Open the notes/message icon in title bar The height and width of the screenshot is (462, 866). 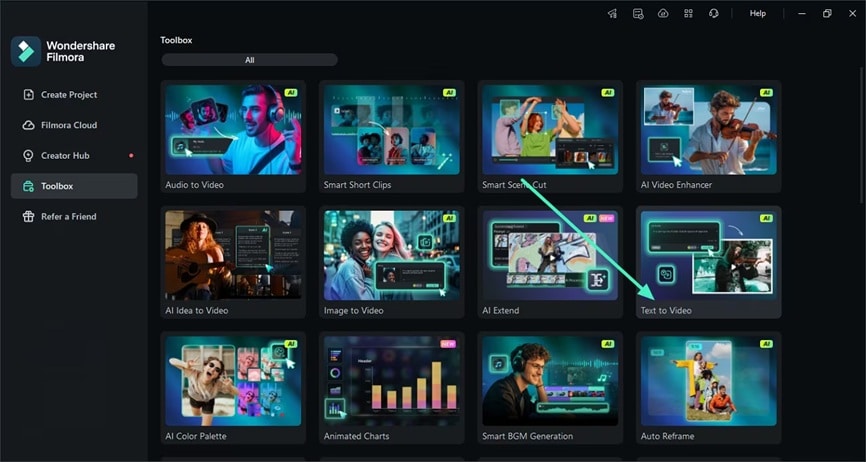click(638, 14)
